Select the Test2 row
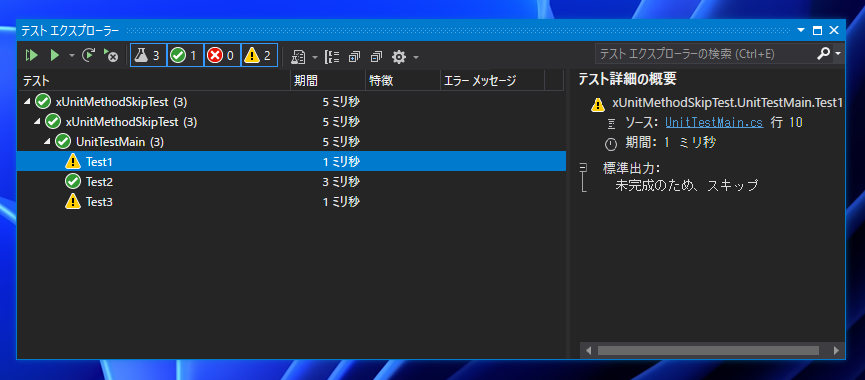This screenshot has height=380, width=865. pos(291,181)
